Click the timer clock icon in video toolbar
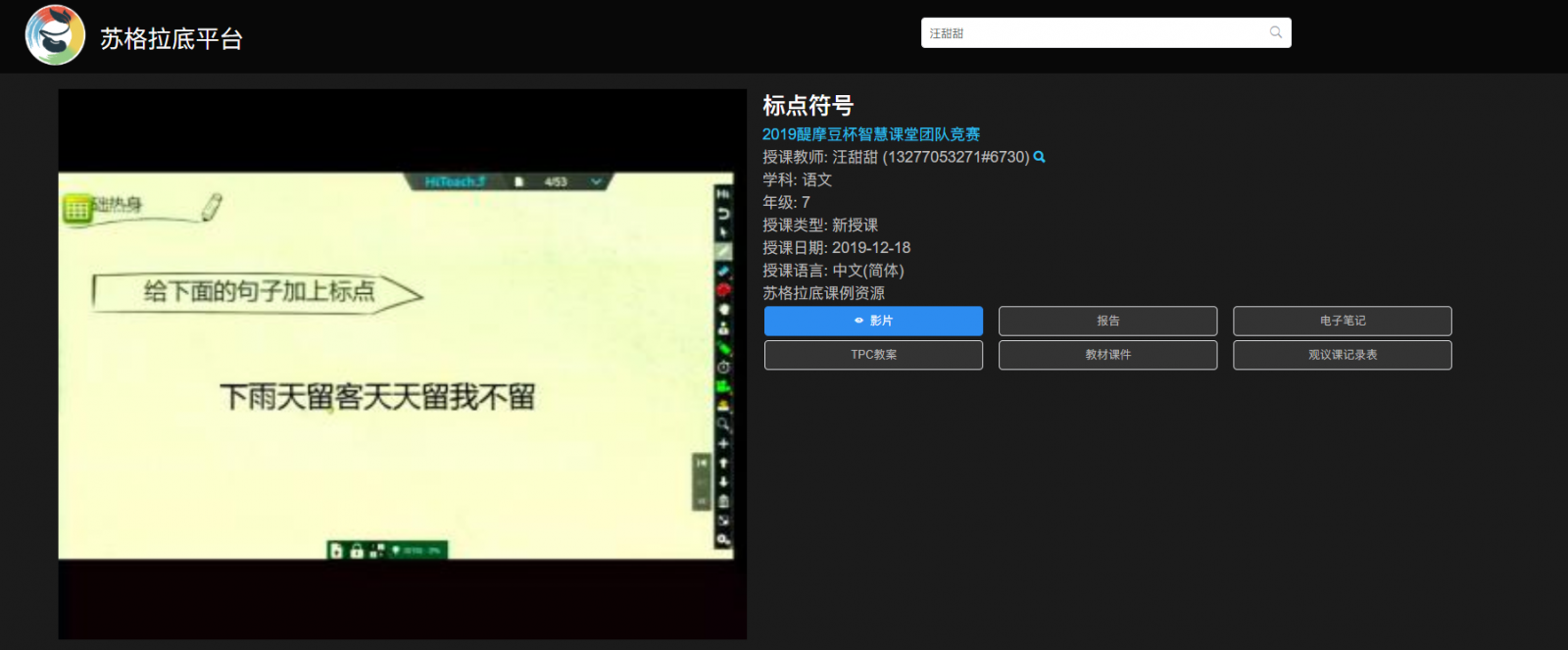Screen dimensions: 1568x650 click(723, 367)
